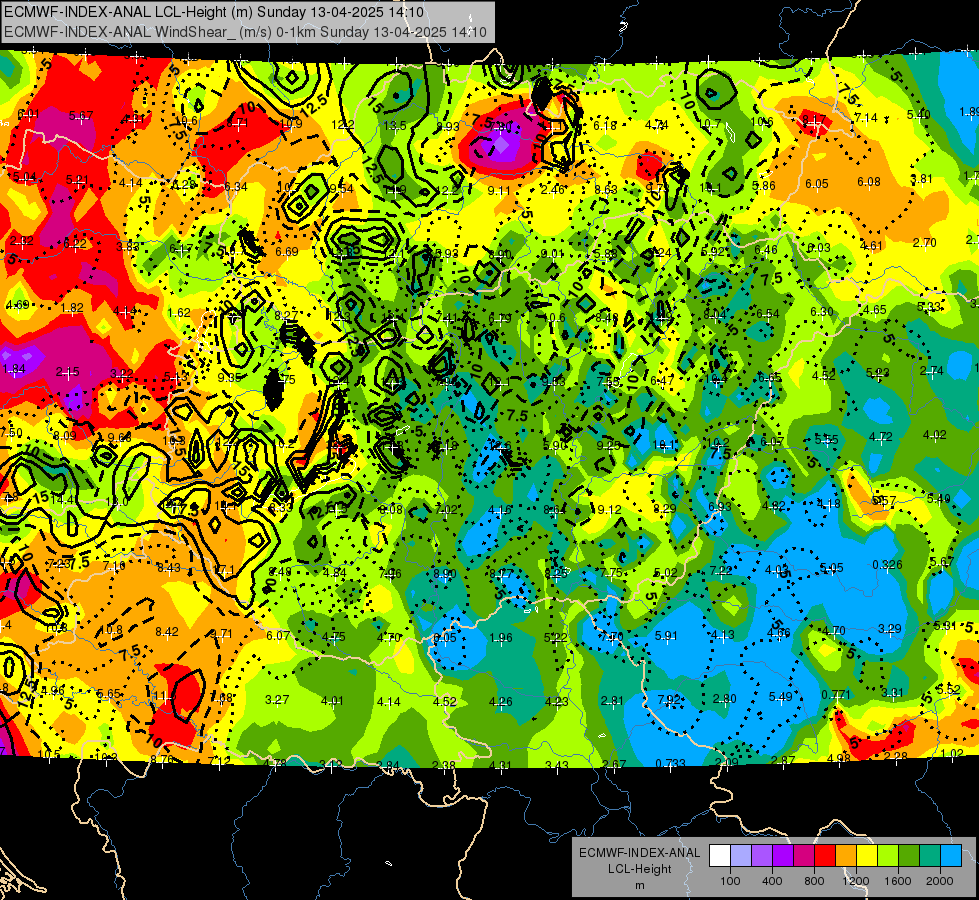This screenshot has width=979, height=900.
Task: Click the grid value '2.87' at the bottom edge
Action: 783,760
